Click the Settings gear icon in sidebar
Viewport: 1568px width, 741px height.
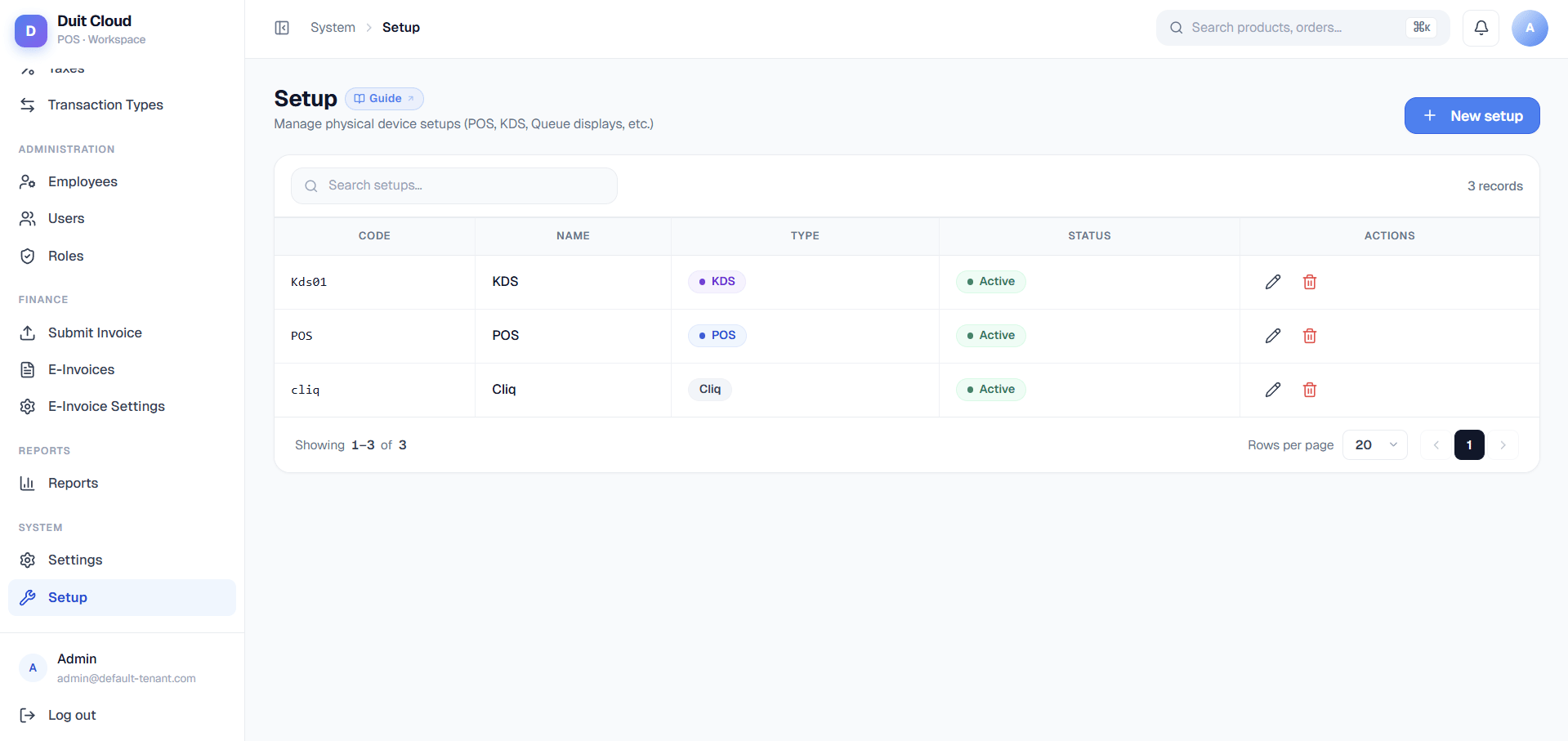tap(28, 560)
